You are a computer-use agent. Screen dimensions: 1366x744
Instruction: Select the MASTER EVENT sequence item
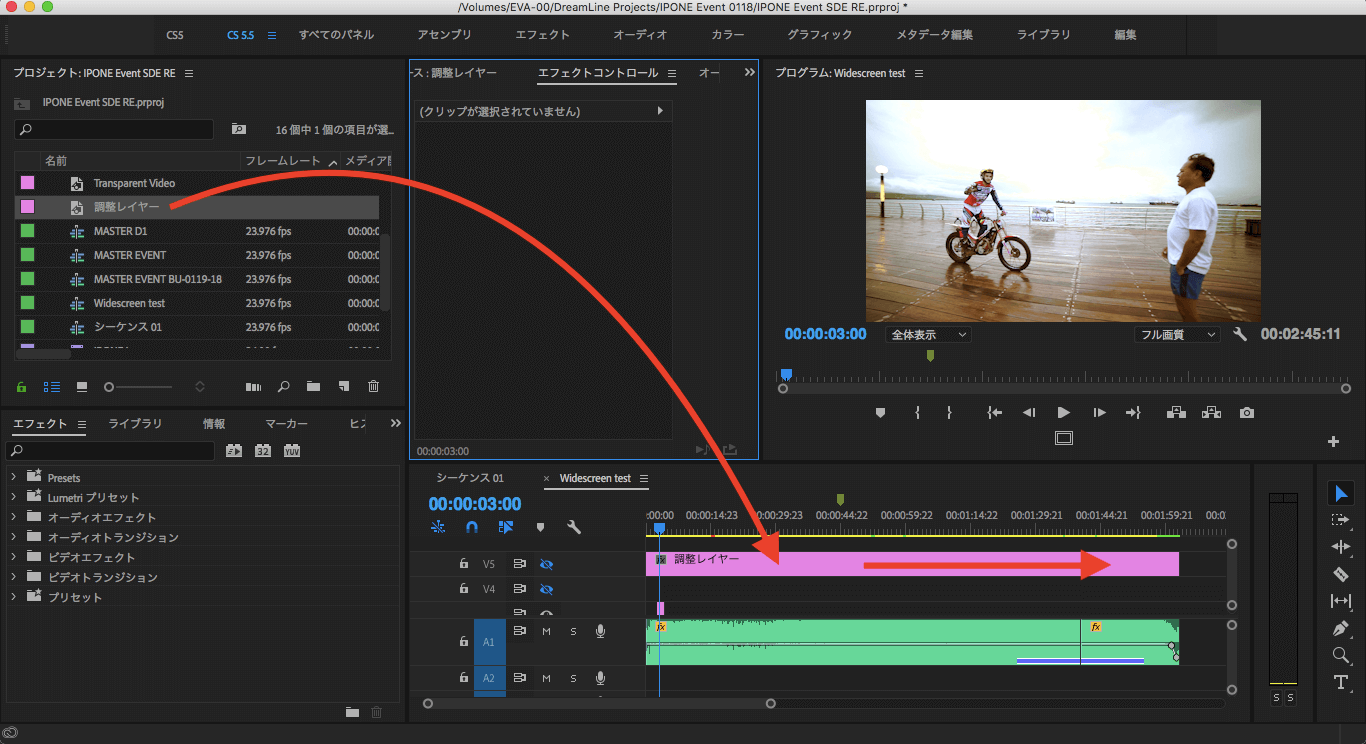pyautogui.click(x=130, y=255)
